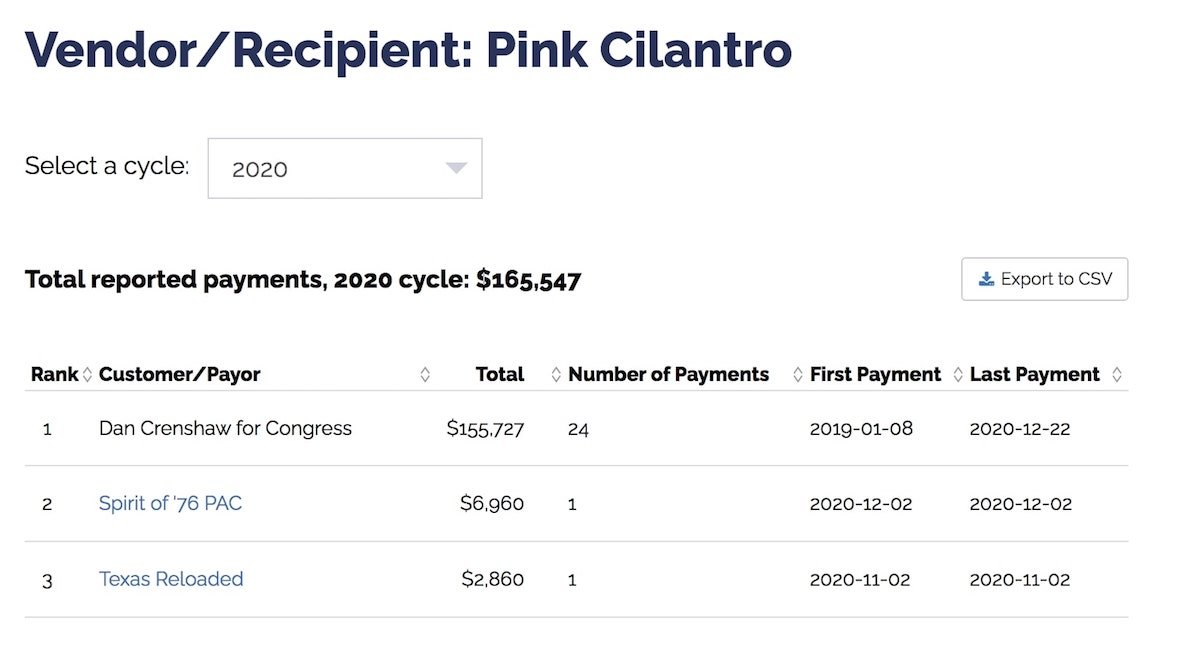Open the Spirit of '76 PAC link
Image resolution: width=1200 pixels, height=666 pixels.
[x=170, y=503]
